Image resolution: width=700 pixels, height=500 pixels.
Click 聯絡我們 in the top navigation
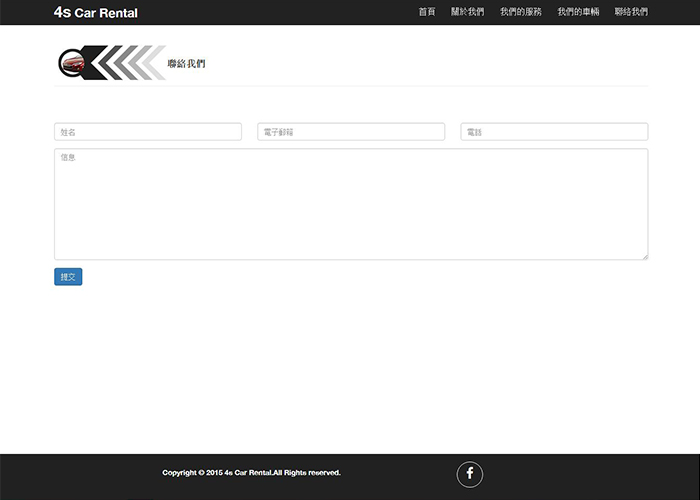tap(631, 12)
